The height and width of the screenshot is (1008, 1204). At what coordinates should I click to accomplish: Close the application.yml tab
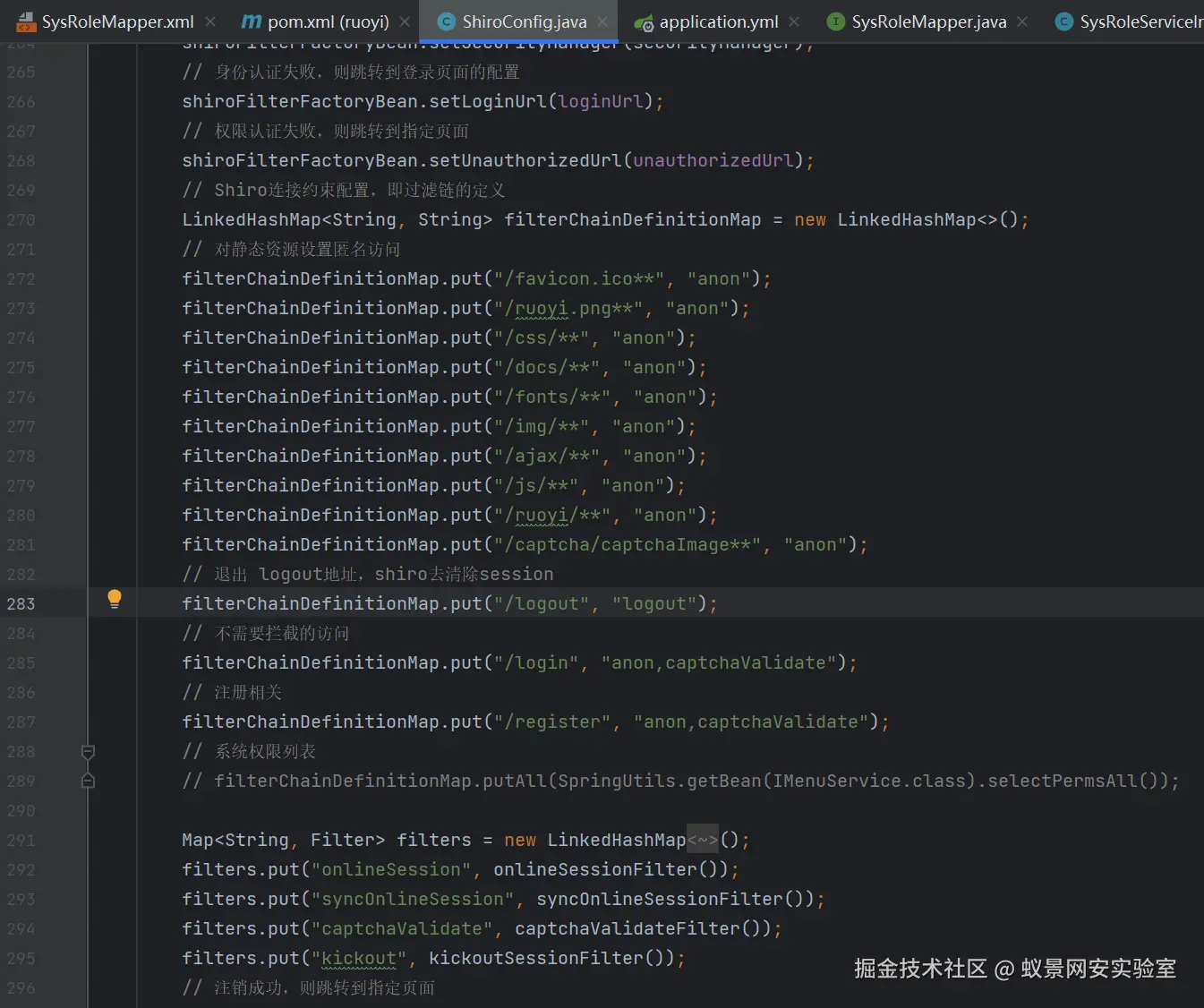(795, 21)
